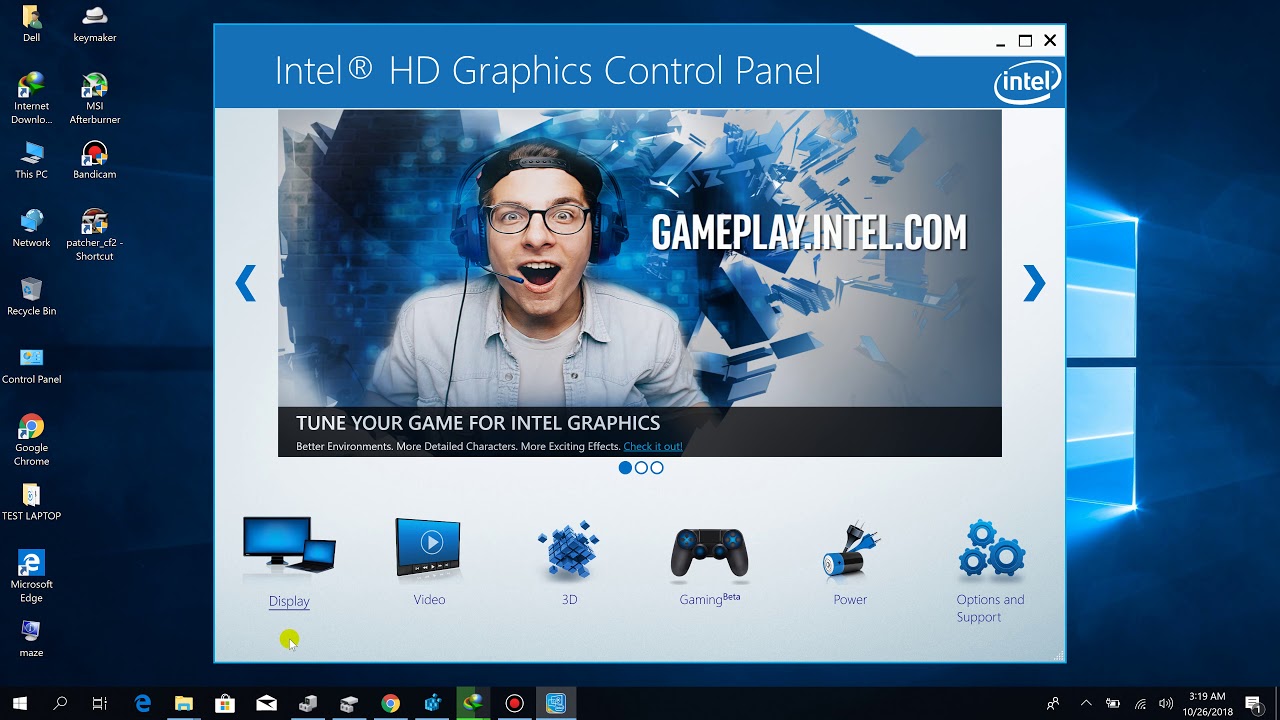Open the Windows Start menu
Screen dimensions: 1280x720
20,704
